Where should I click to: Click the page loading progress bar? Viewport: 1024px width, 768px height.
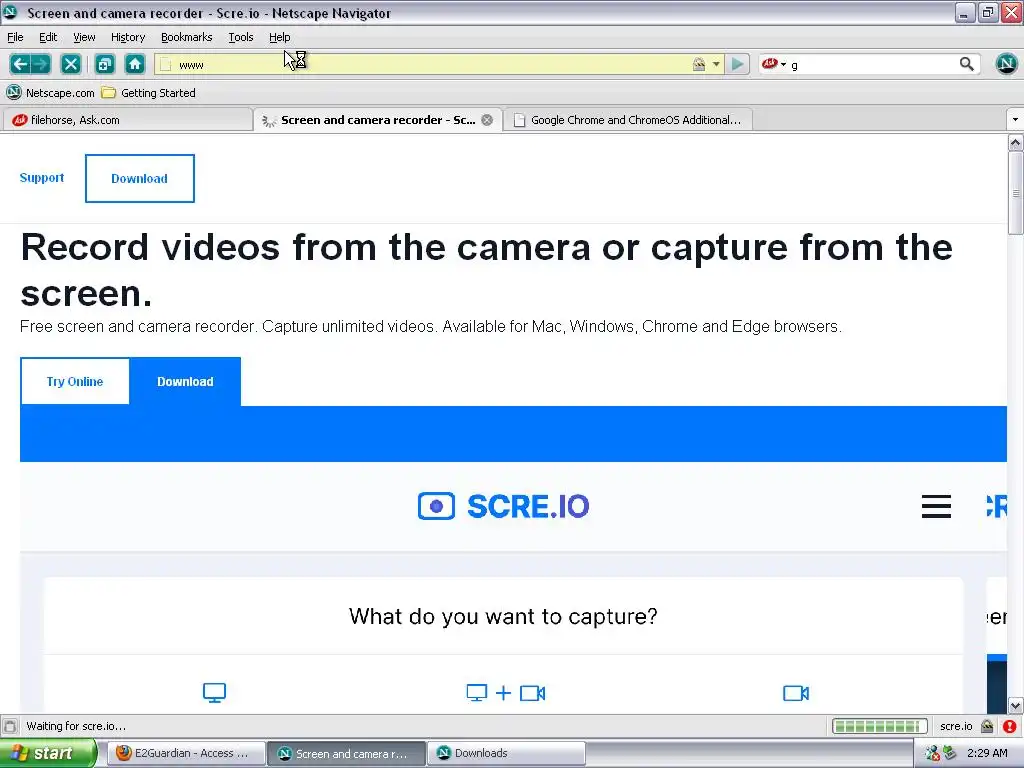pyautogui.click(x=880, y=726)
